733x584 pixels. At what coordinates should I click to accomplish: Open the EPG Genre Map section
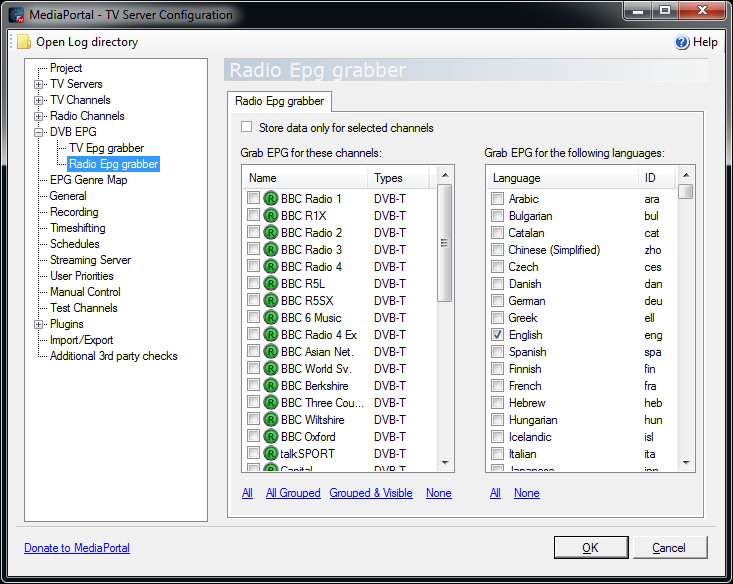click(x=88, y=180)
